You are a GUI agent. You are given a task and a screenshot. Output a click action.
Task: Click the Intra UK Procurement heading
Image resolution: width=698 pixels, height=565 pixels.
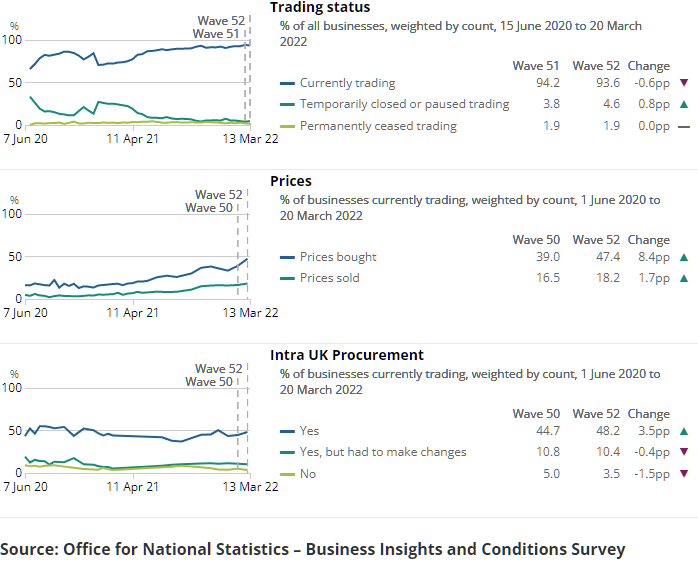point(346,355)
